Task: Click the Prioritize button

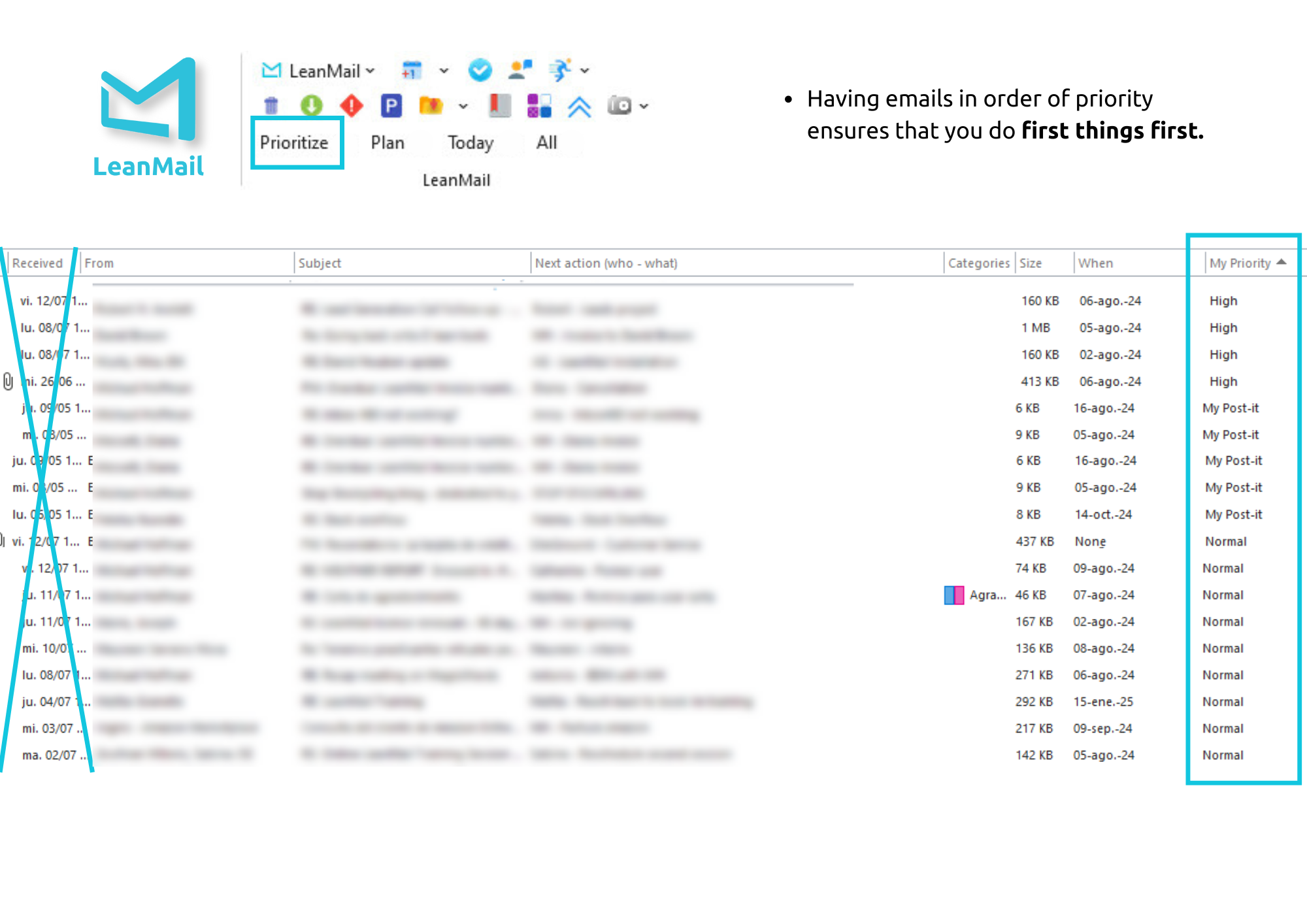Action: [x=295, y=142]
